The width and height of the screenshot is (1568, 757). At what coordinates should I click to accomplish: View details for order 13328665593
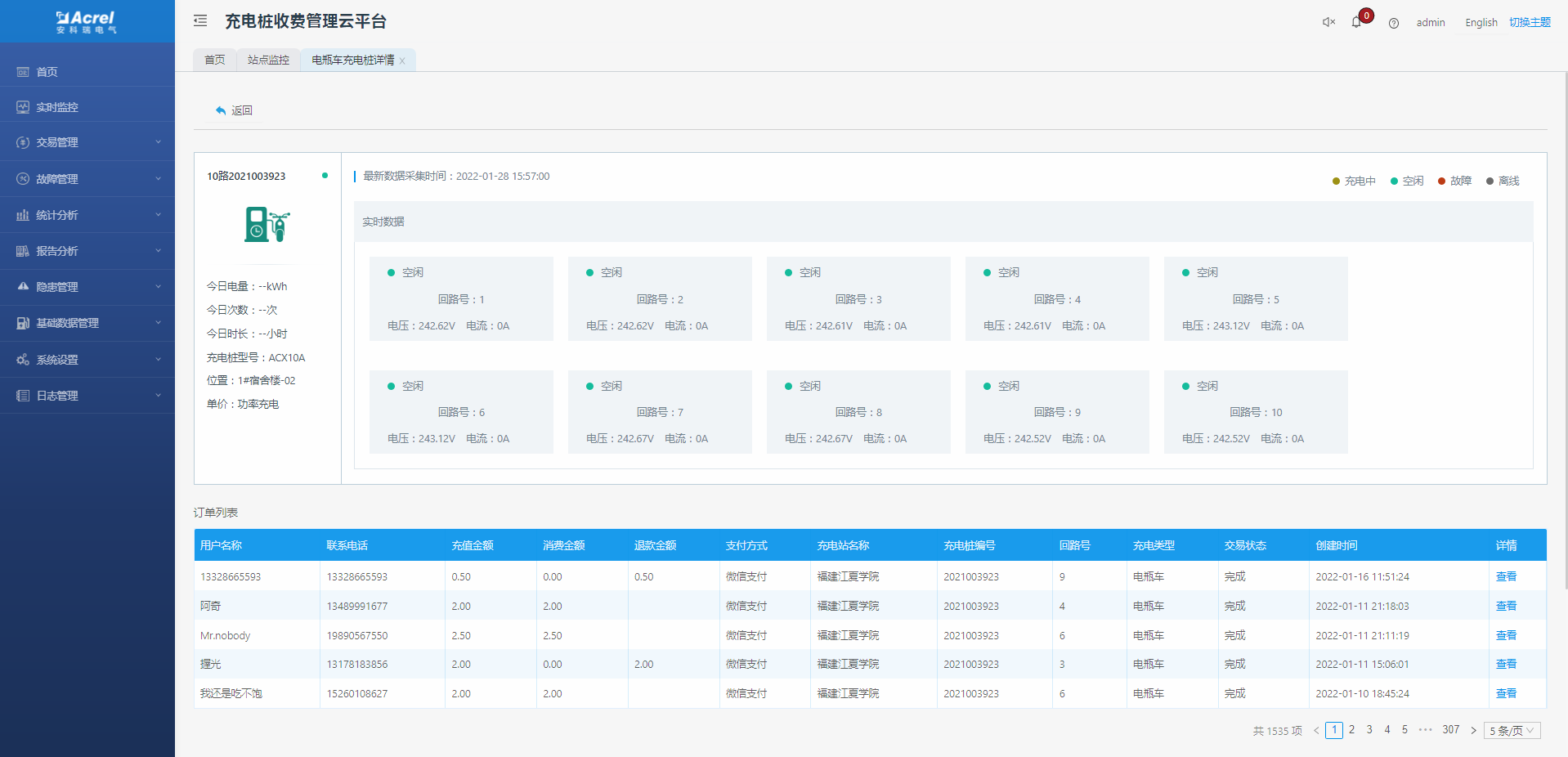pos(1506,576)
